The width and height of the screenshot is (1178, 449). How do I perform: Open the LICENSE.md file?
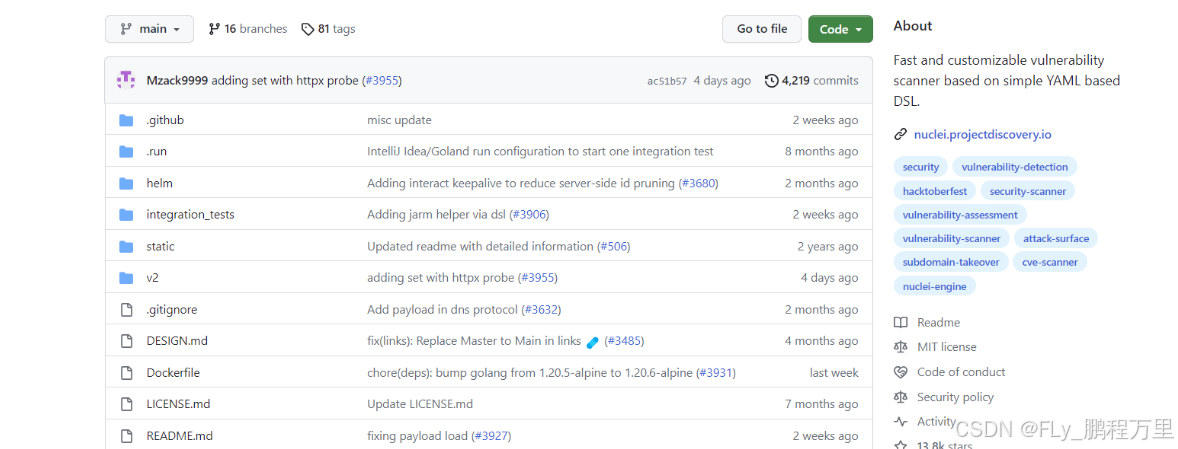(x=178, y=404)
